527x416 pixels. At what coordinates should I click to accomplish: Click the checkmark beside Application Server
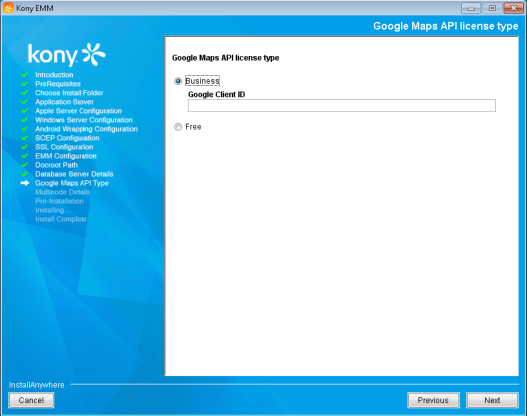point(25,102)
